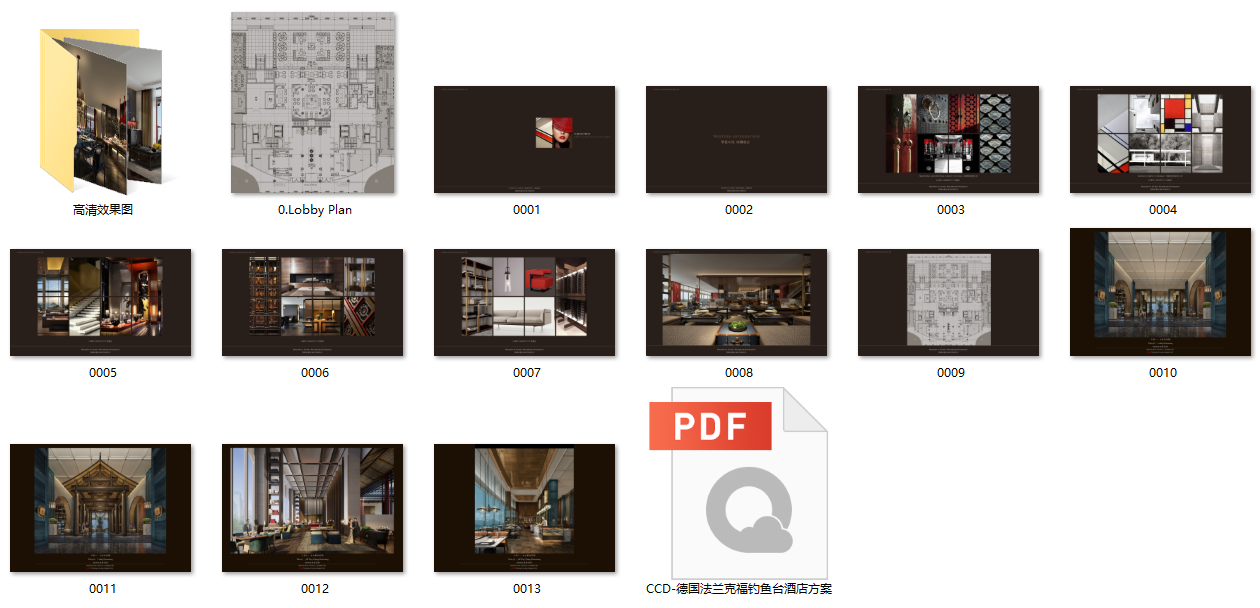Click the folder name text 高清效果图

click(102, 210)
